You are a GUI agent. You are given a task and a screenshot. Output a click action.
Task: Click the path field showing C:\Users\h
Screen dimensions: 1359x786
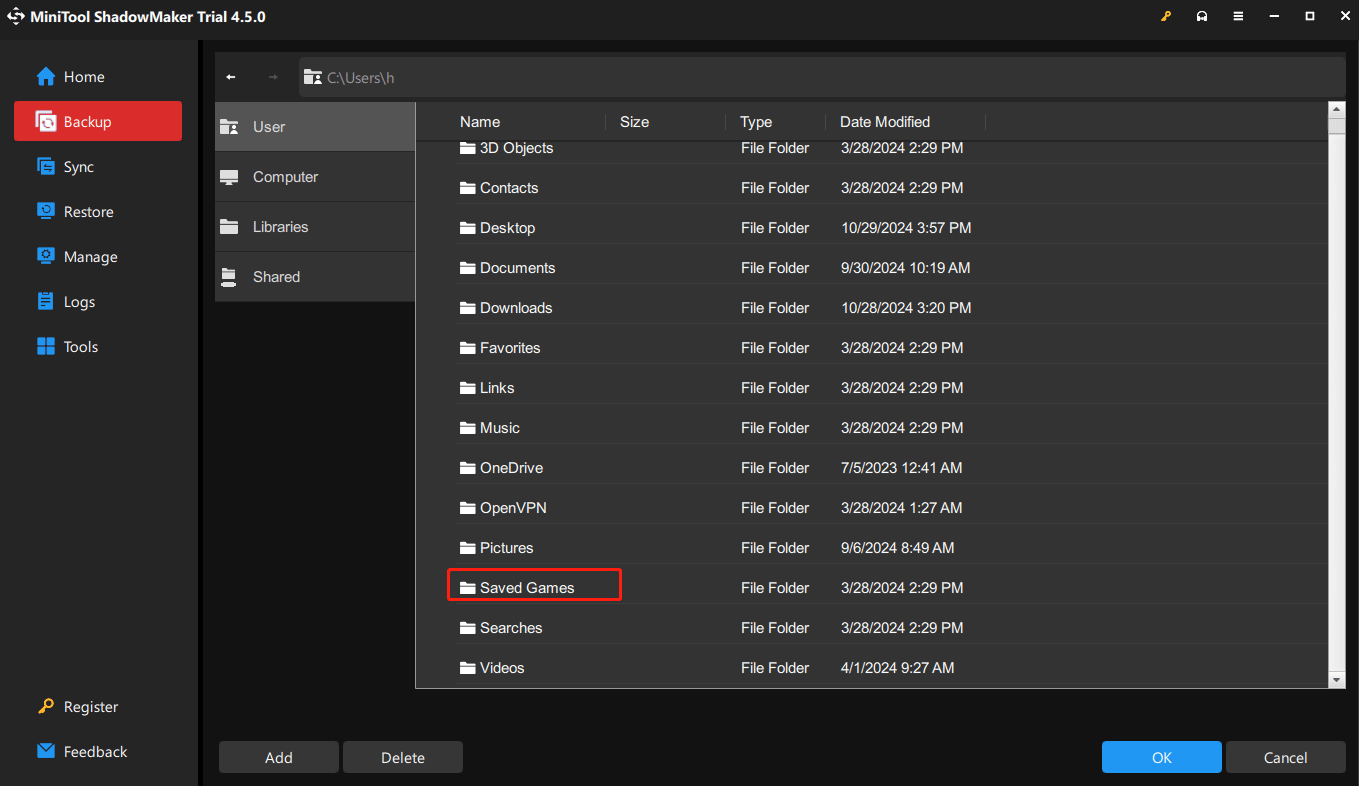(822, 77)
